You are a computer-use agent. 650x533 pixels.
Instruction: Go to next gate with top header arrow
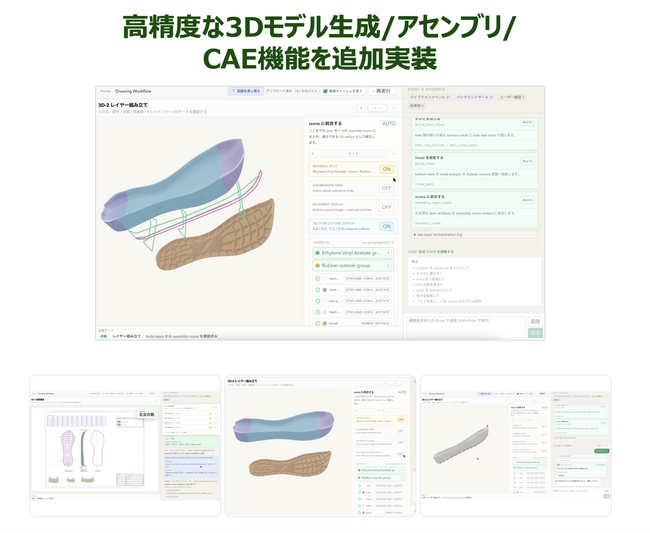(393, 108)
